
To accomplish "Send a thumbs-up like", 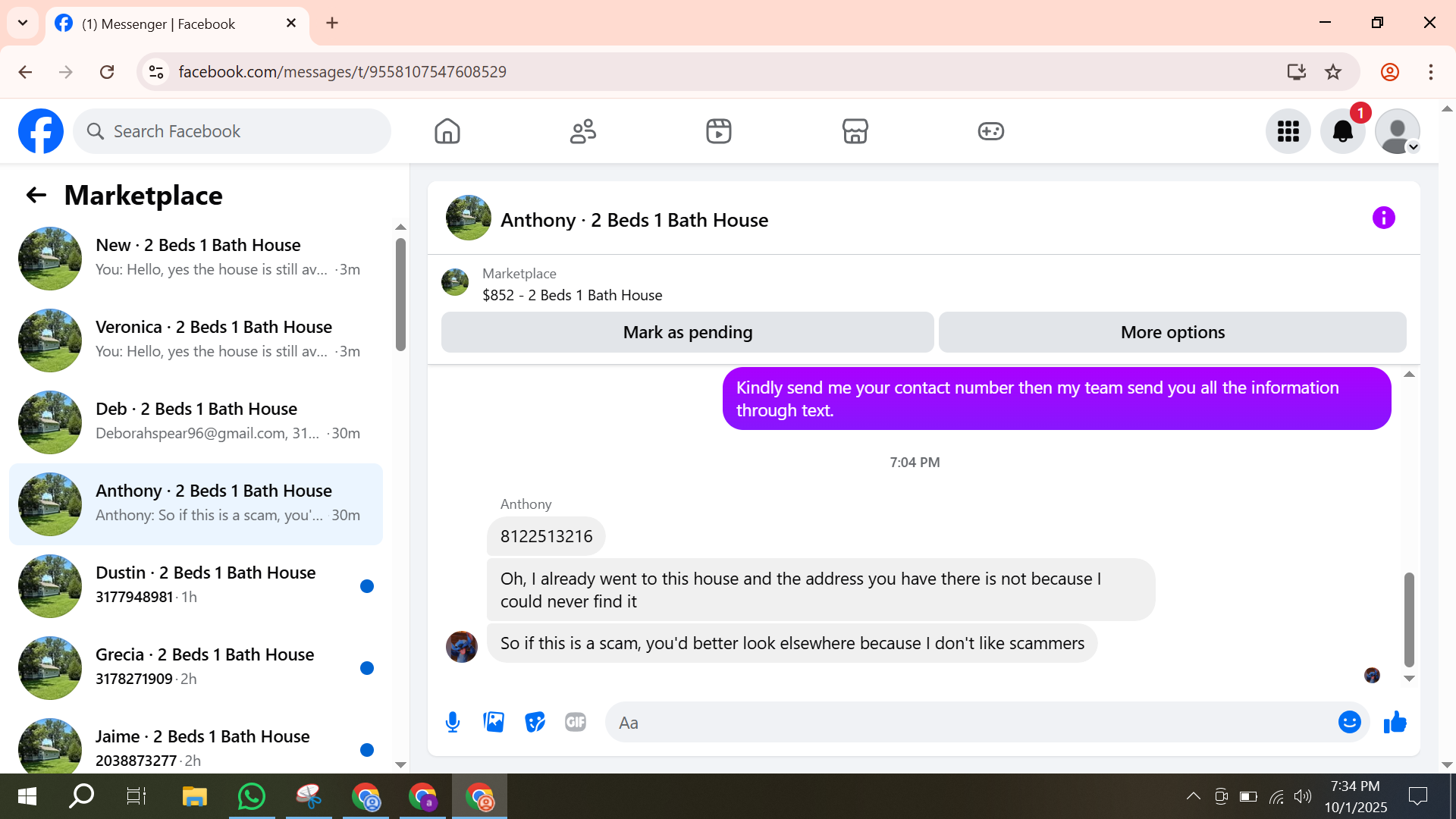I will click(1395, 722).
